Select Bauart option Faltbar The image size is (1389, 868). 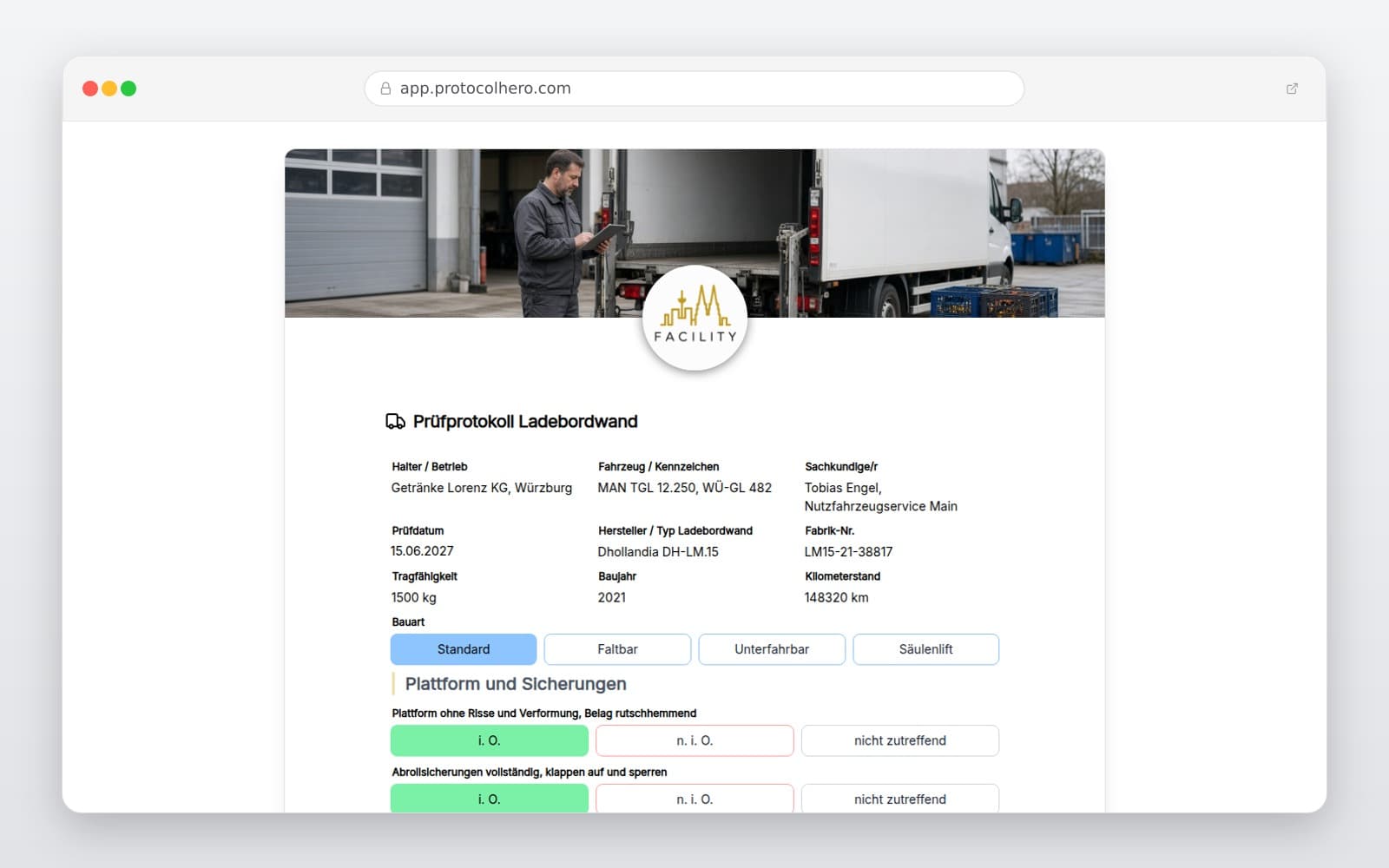[x=617, y=649]
